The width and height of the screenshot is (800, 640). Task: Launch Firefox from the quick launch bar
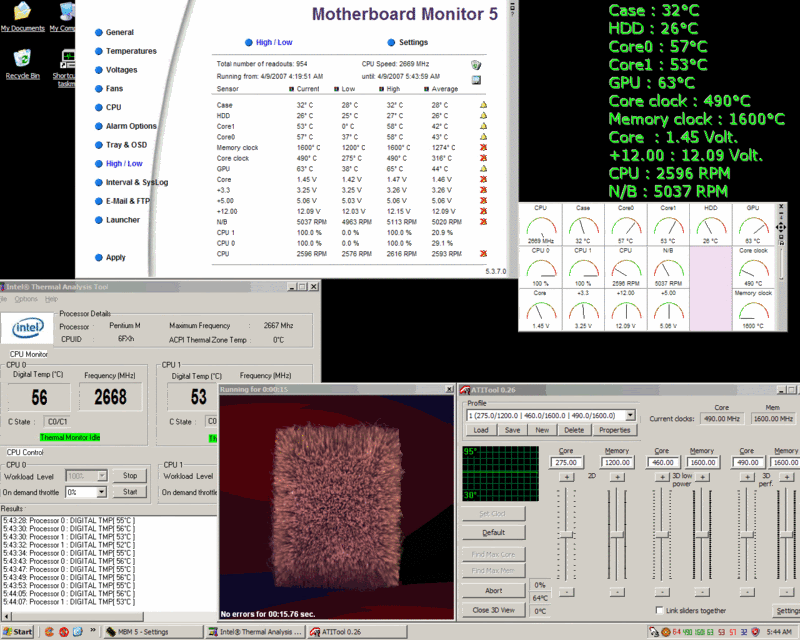pos(49,632)
